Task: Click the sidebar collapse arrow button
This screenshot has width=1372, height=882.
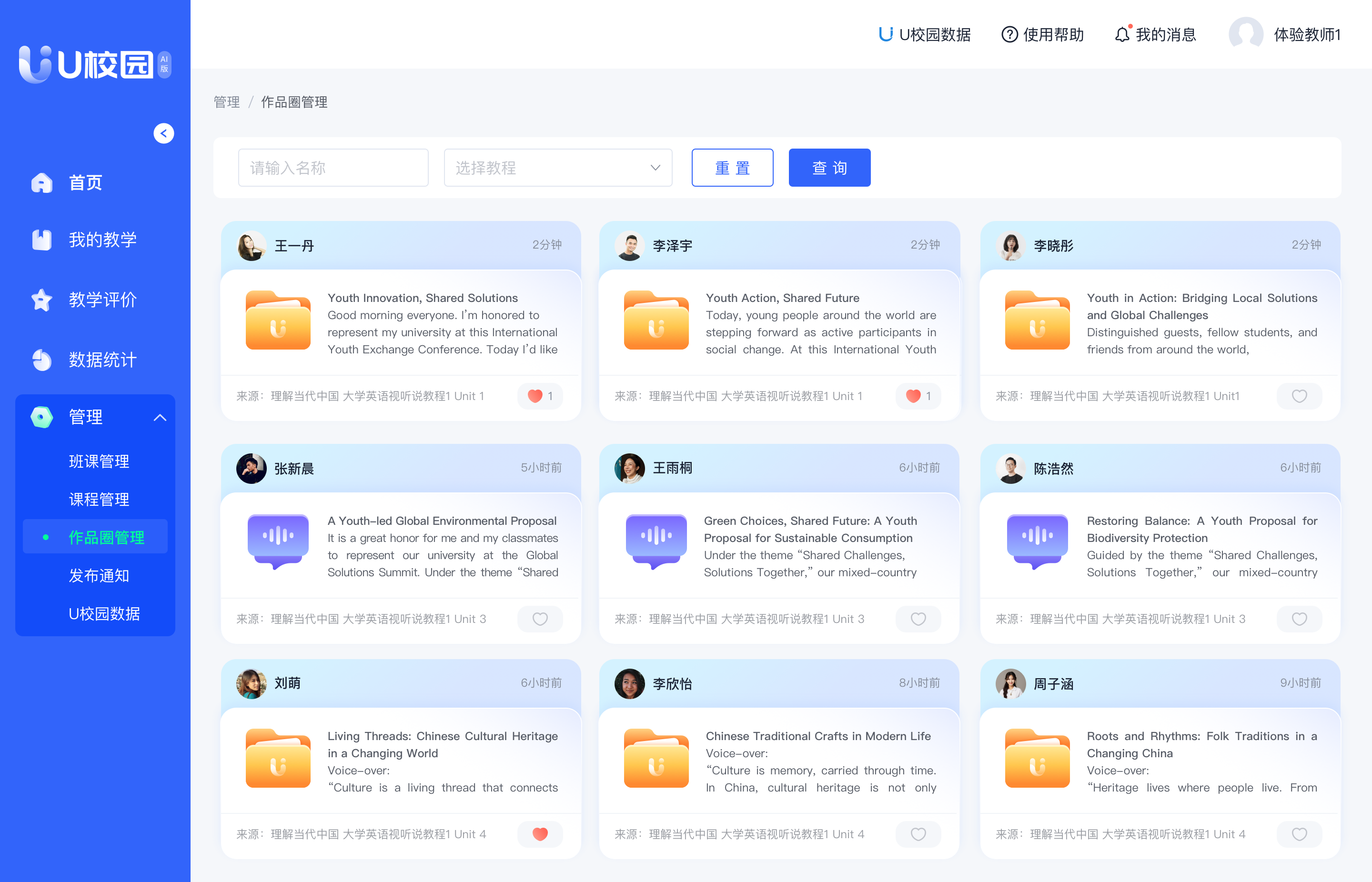Action: [164, 133]
